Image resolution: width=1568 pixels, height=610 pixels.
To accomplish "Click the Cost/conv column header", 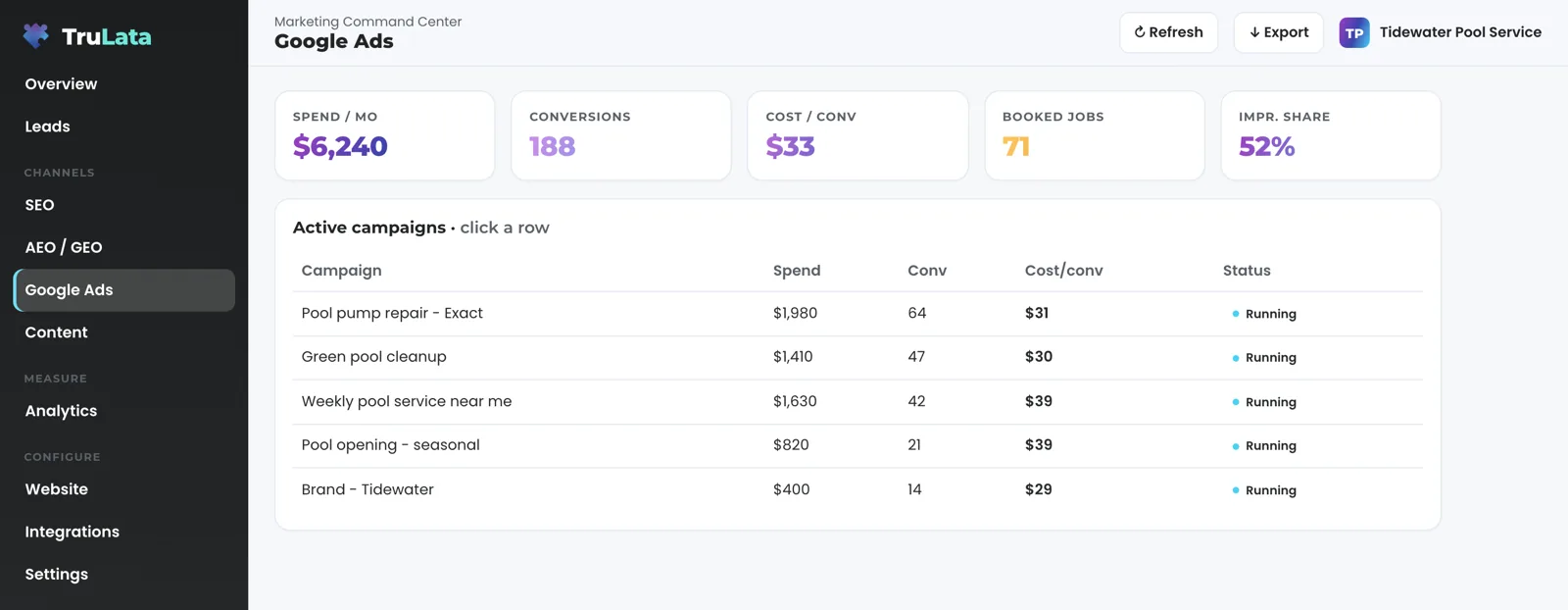I will [x=1063, y=271].
